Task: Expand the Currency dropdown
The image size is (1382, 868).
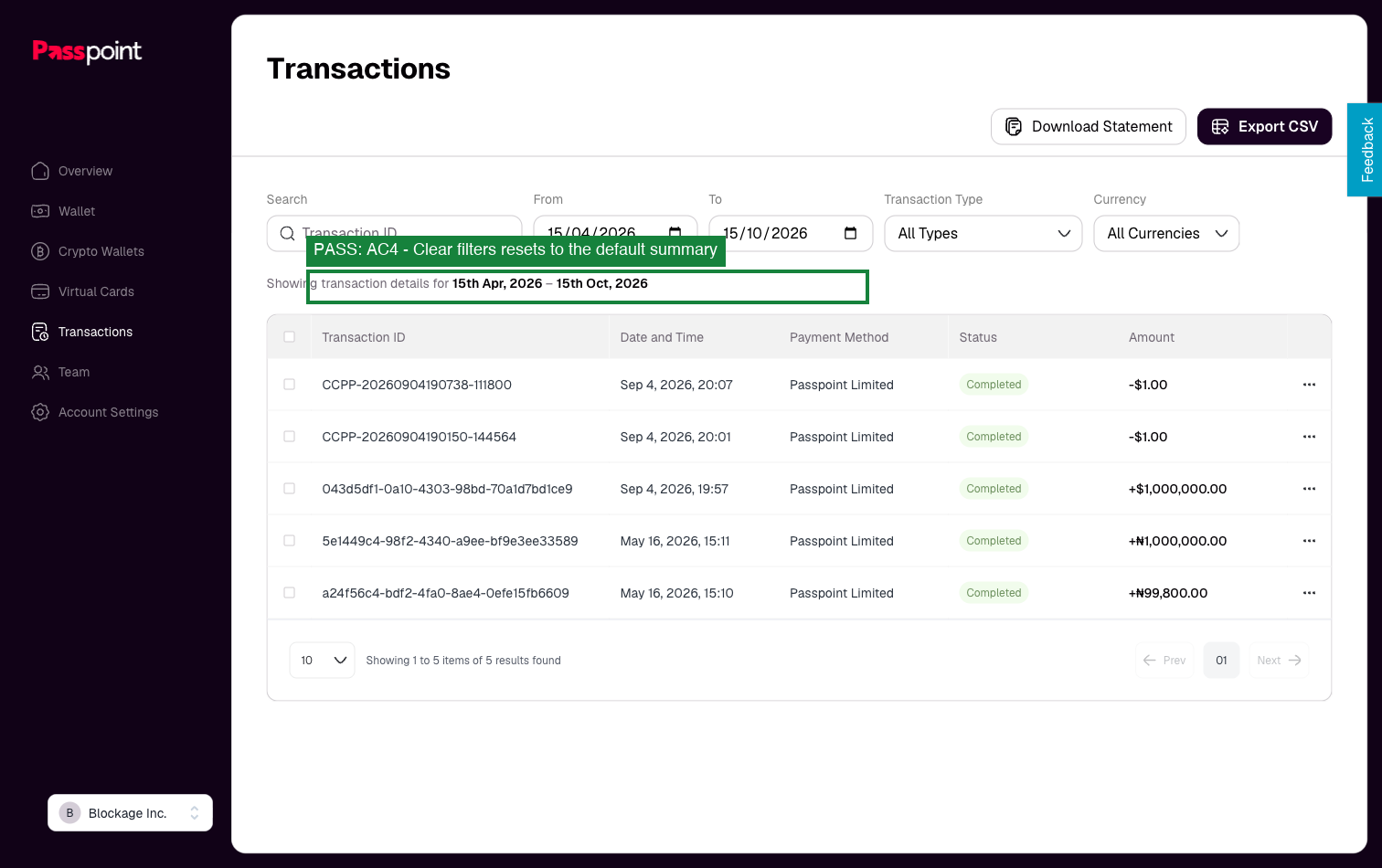Action: (x=1166, y=234)
